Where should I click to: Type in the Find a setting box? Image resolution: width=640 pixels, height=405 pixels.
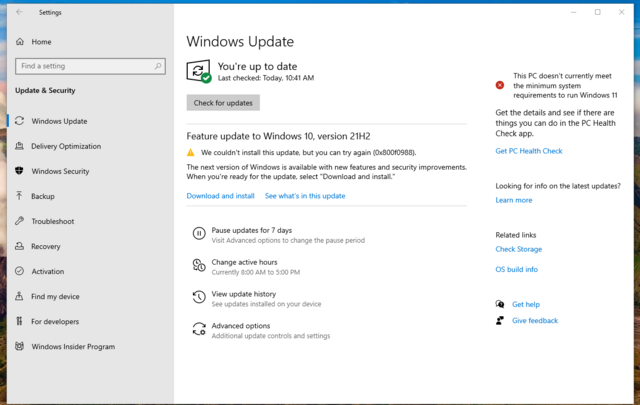click(x=85, y=66)
